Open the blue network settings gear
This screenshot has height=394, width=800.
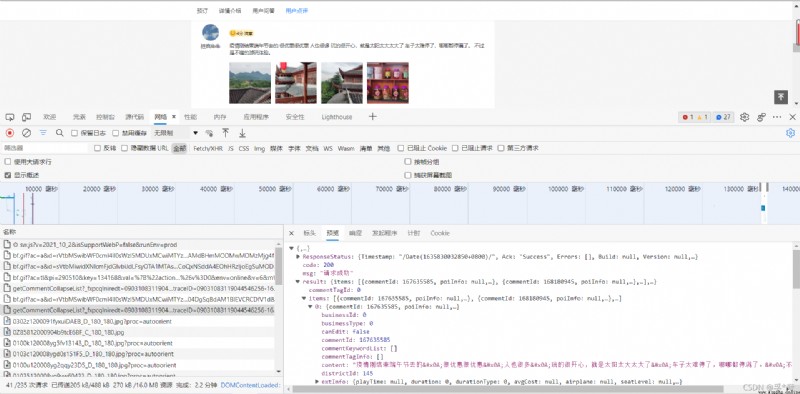790,133
